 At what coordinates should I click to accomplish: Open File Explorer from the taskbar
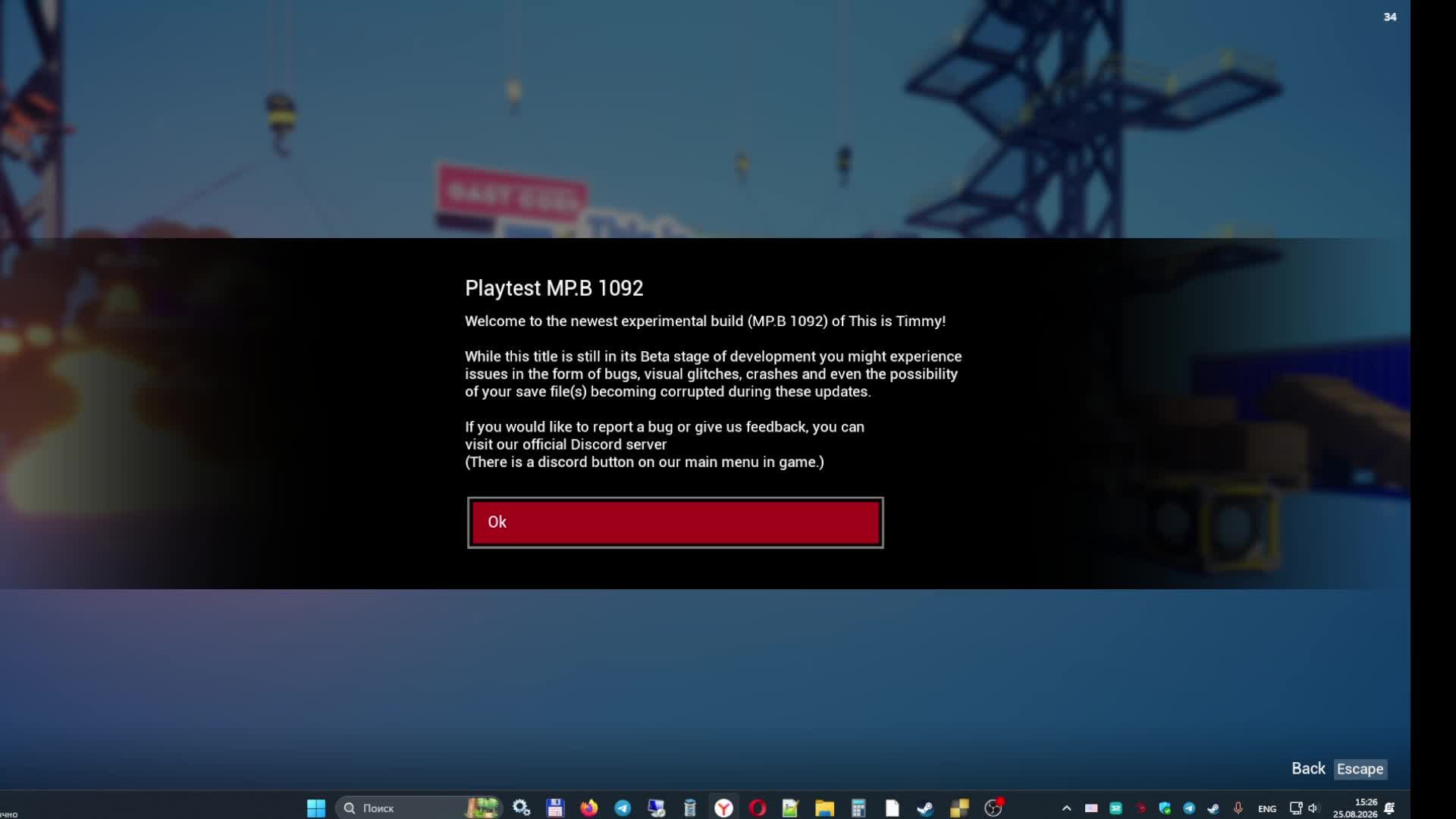(x=824, y=808)
